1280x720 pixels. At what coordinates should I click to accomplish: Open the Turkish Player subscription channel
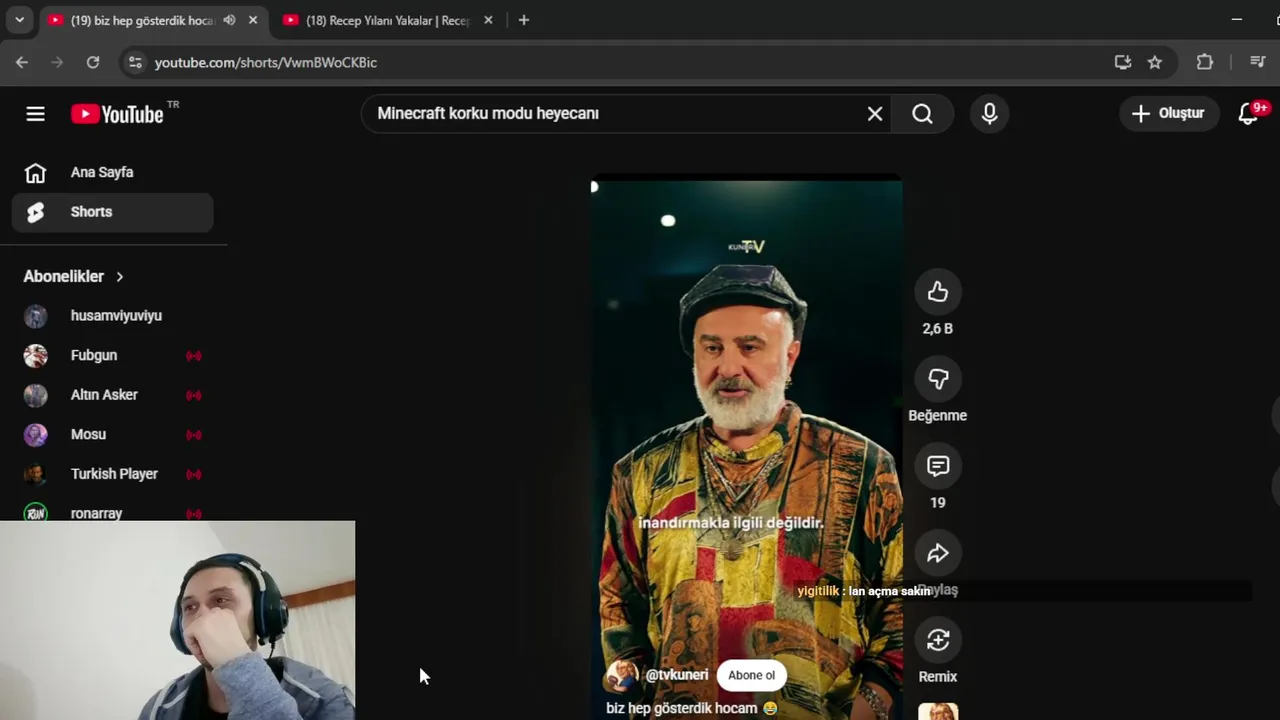112,474
